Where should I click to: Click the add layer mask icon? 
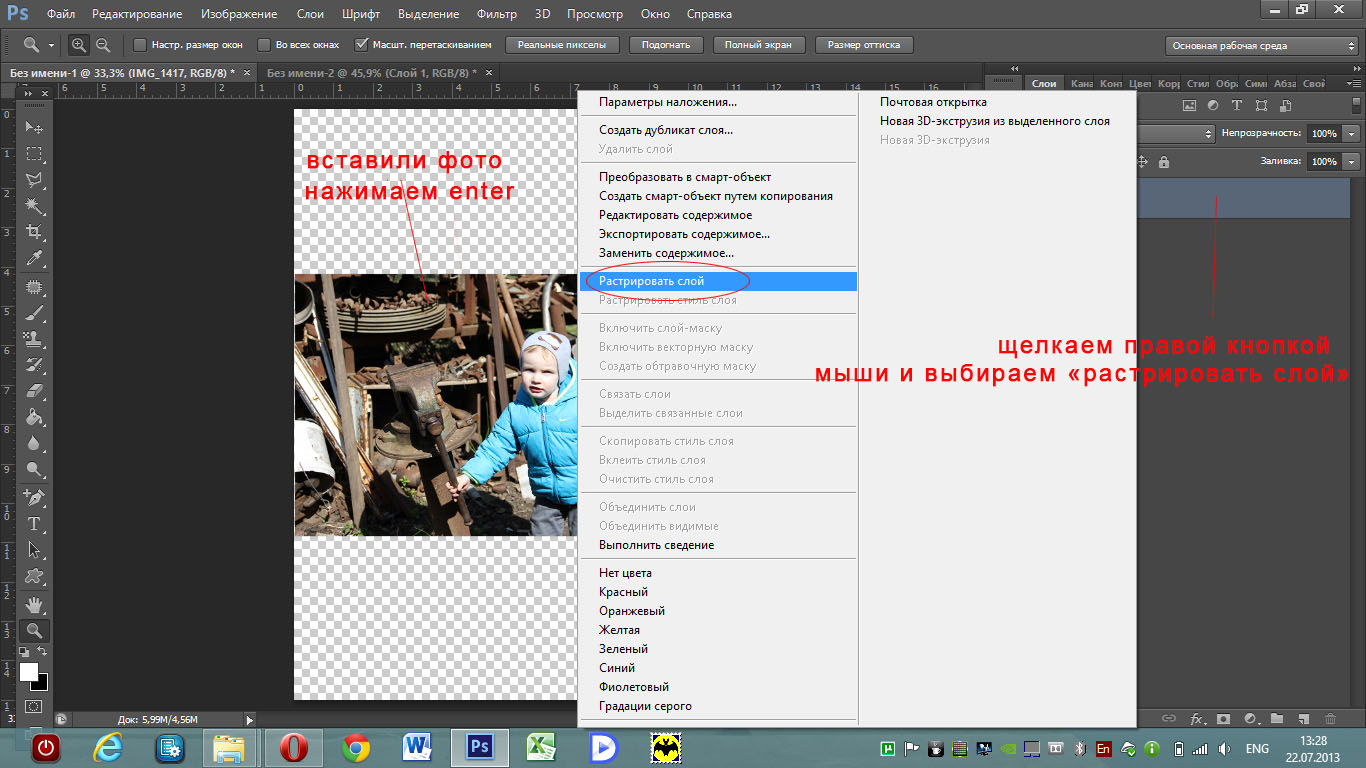click(1222, 718)
